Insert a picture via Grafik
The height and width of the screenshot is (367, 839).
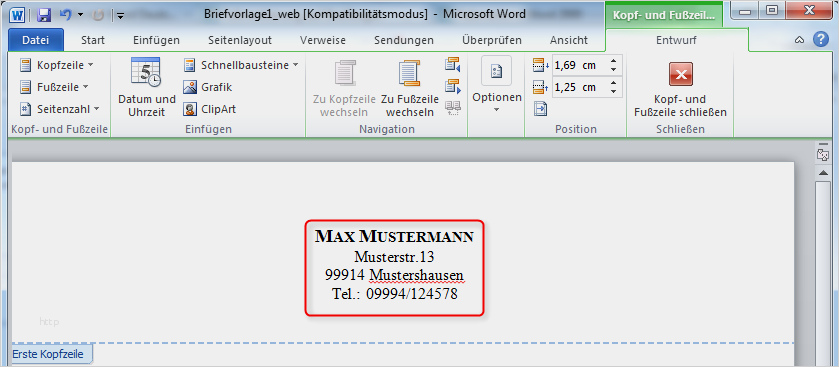[x=208, y=87]
